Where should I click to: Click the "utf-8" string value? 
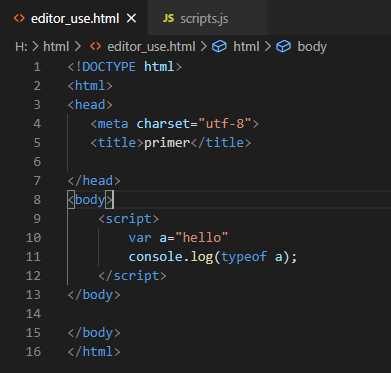tap(225, 124)
